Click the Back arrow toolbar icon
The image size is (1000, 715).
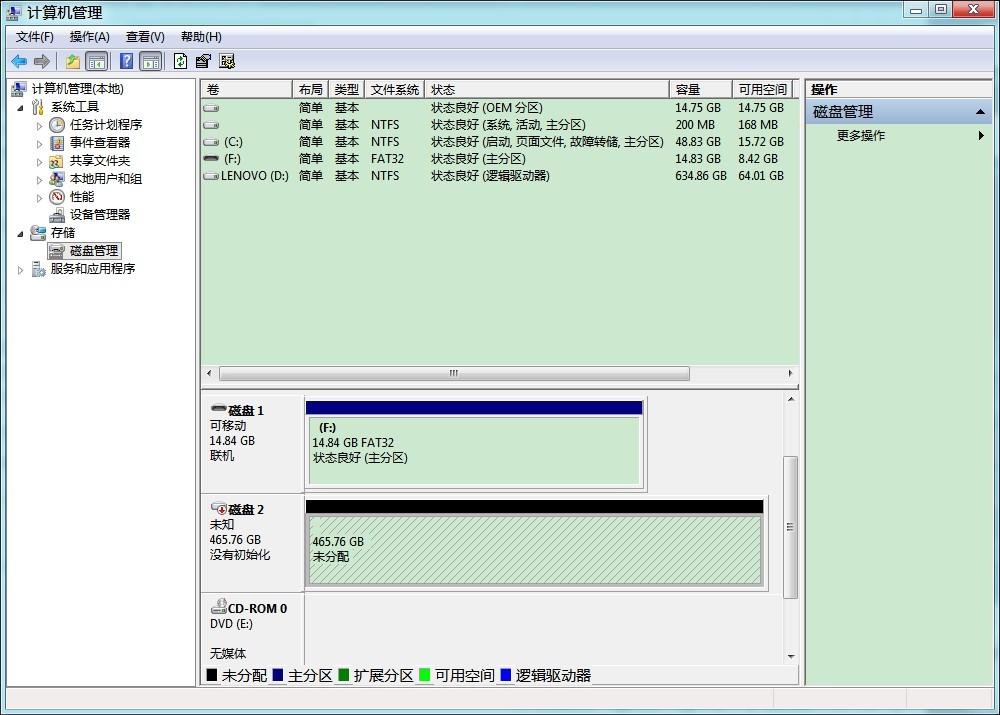(x=19, y=61)
